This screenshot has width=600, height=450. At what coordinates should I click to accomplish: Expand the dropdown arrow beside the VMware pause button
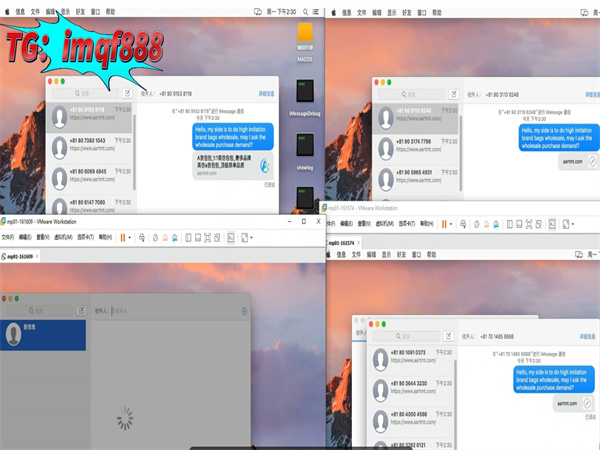click(132, 237)
